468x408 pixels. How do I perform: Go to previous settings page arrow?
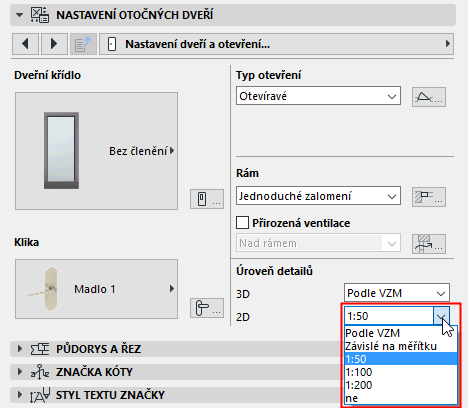[25, 44]
